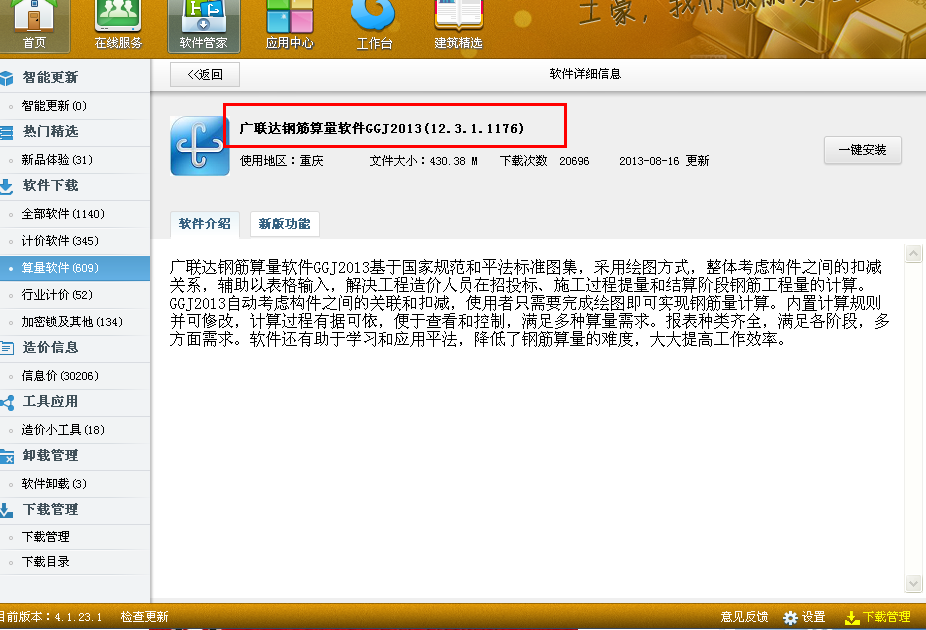Open the 首页 home icon
Image resolution: width=926 pixels, height=630 pixels.
tap(34, 25)
